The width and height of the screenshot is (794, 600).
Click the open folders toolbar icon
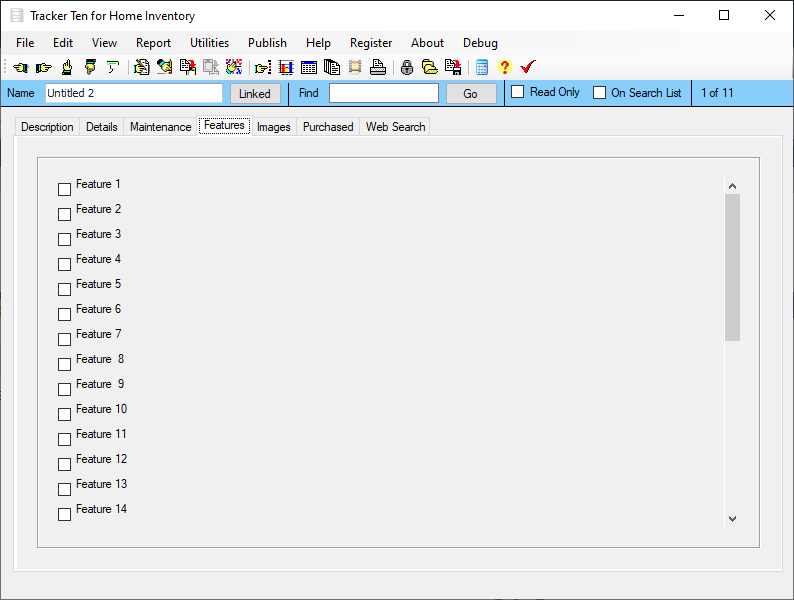429,67
